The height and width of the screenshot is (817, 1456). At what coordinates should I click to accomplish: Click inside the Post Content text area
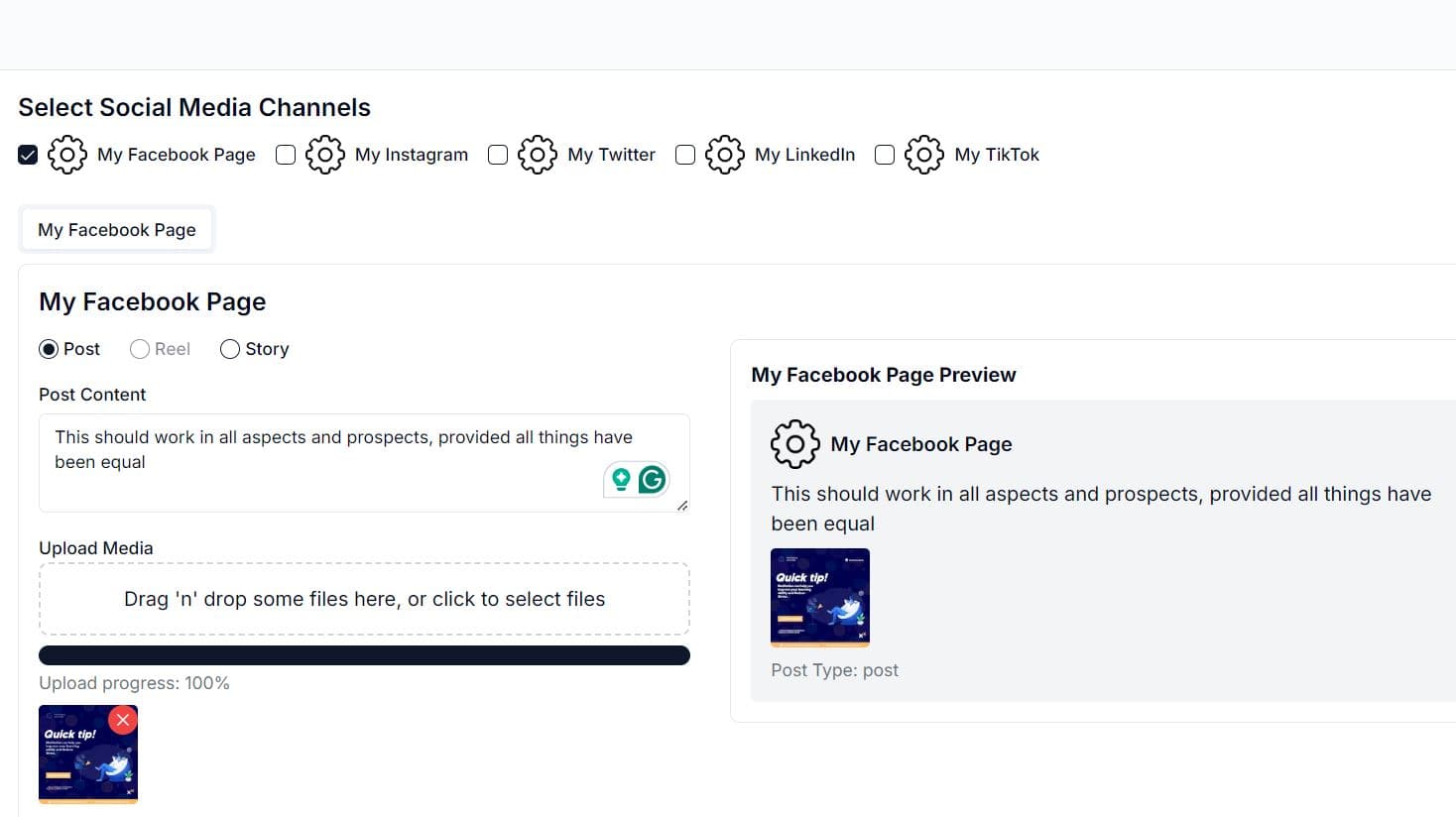pyautogui.click(x=364, y=463)
